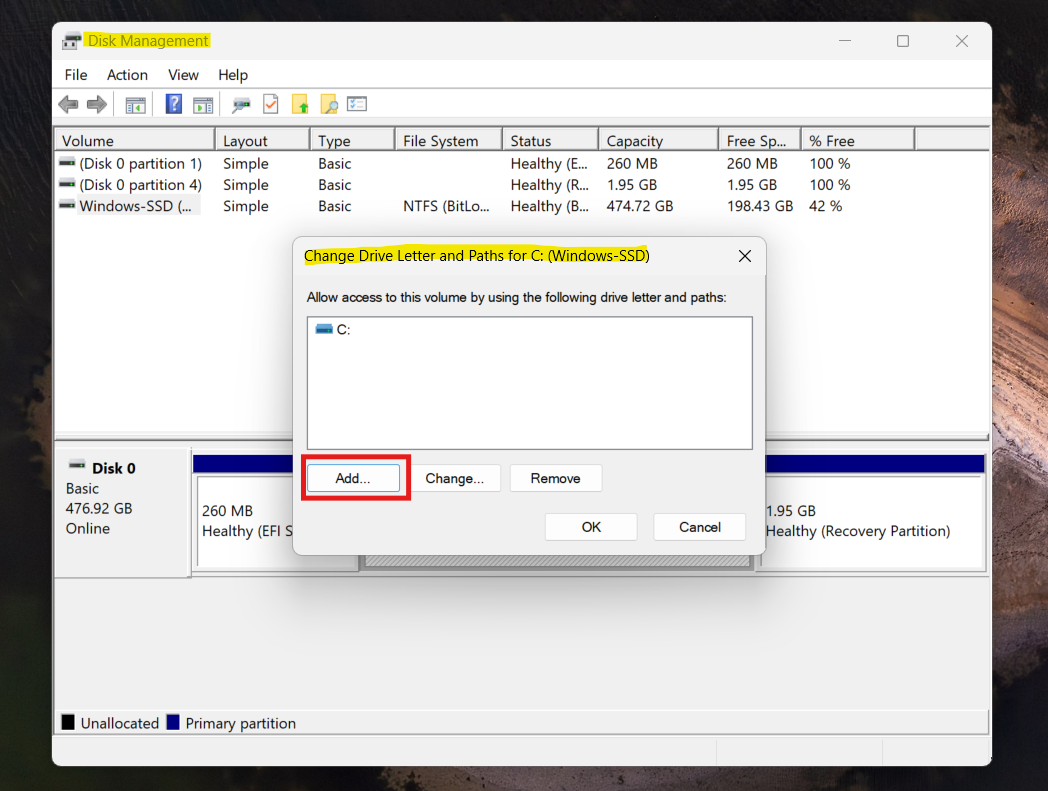Click the checklist settings toolbar icon

click(357, 104)
